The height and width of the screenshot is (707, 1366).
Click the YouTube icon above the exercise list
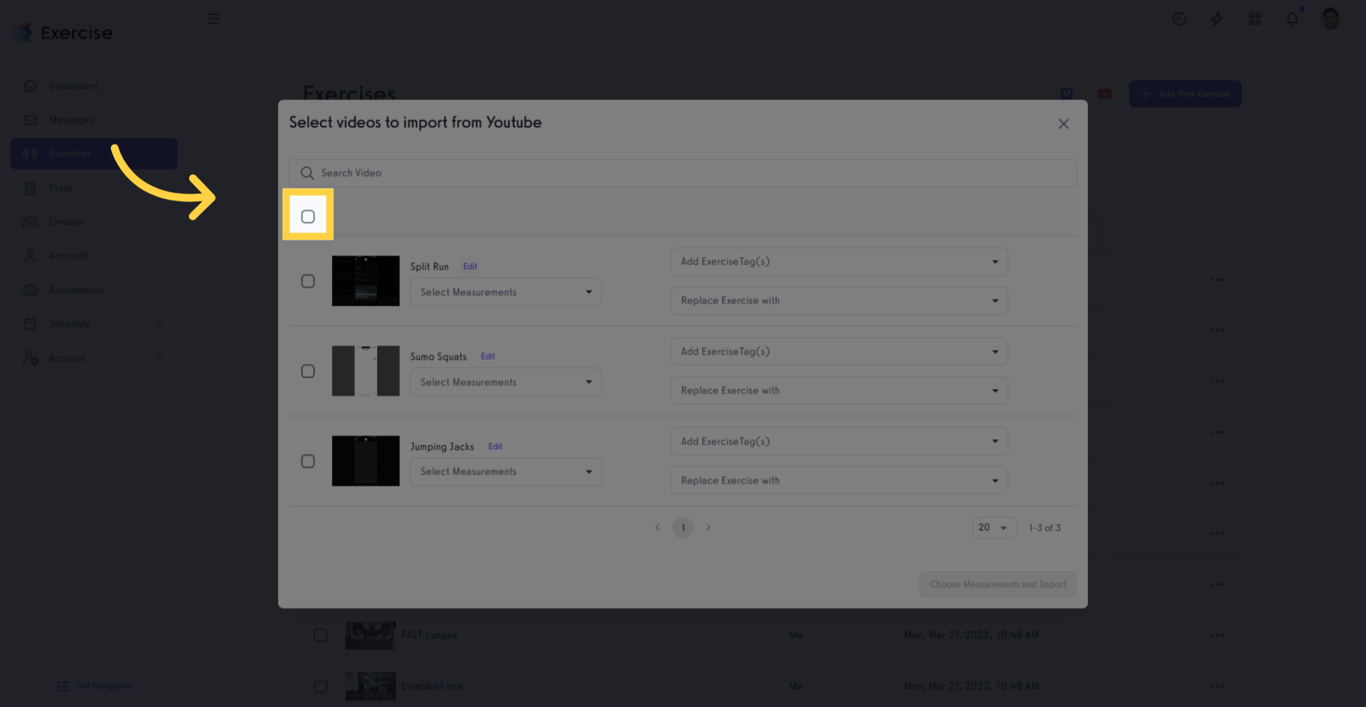click(x=1104, y=92)
